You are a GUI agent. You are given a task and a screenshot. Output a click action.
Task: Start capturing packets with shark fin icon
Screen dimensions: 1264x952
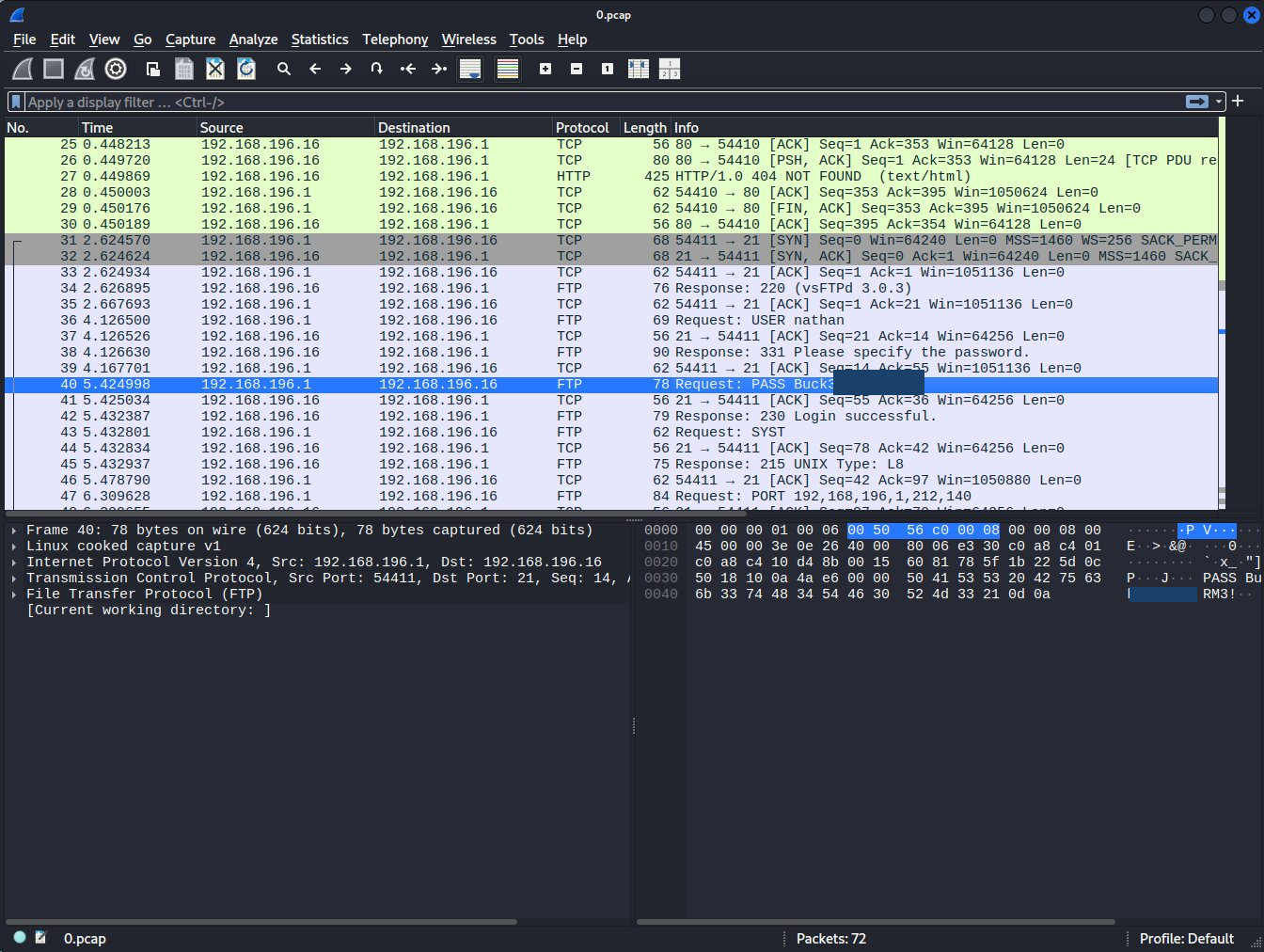[23, 69]
